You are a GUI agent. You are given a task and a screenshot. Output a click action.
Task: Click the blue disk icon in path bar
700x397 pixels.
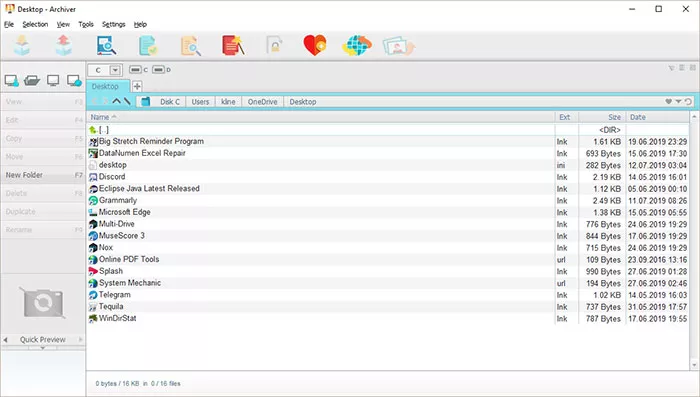point(146,102)
